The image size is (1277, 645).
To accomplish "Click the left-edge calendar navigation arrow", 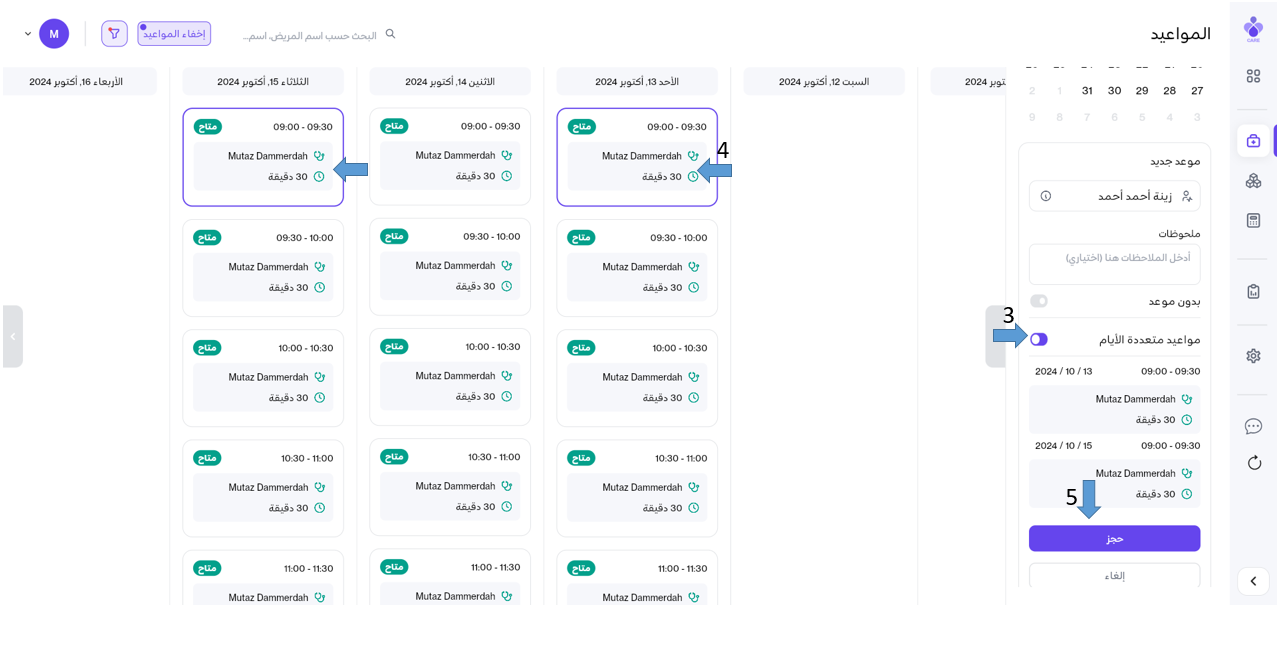I will point(12,337).
